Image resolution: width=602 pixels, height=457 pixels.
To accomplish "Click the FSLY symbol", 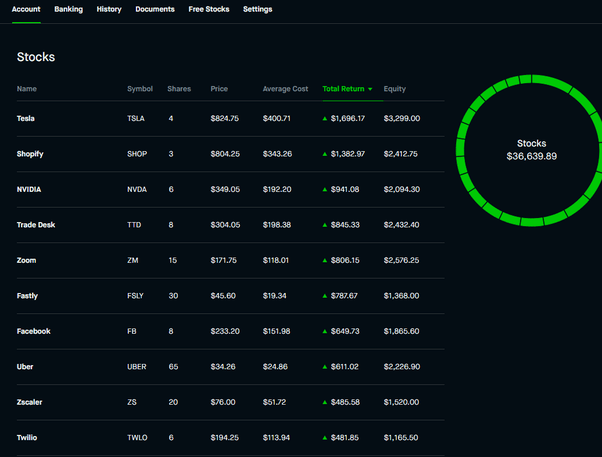I will coord(135,296).
